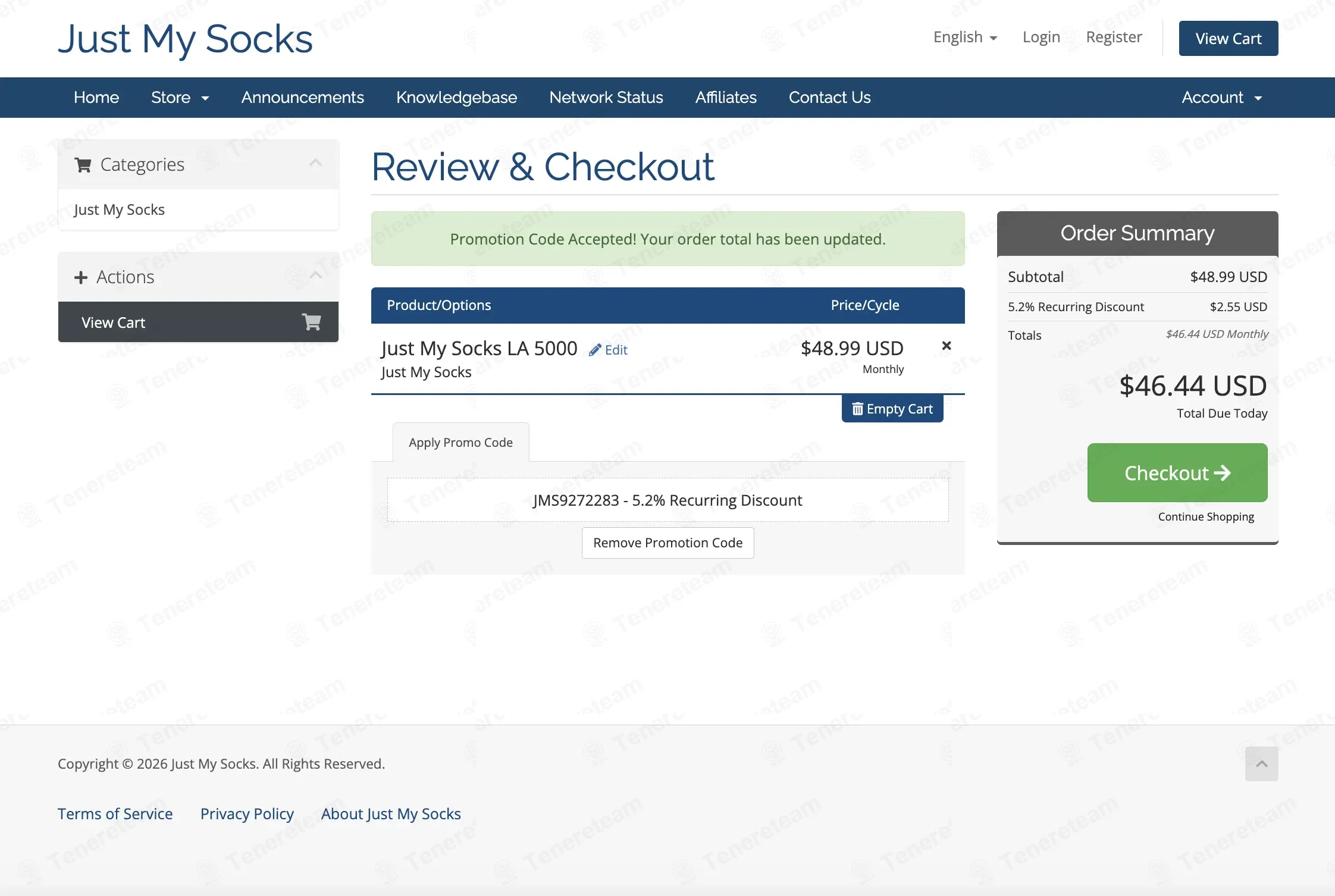Click the plus icon beside Actions

pos(81,277)
